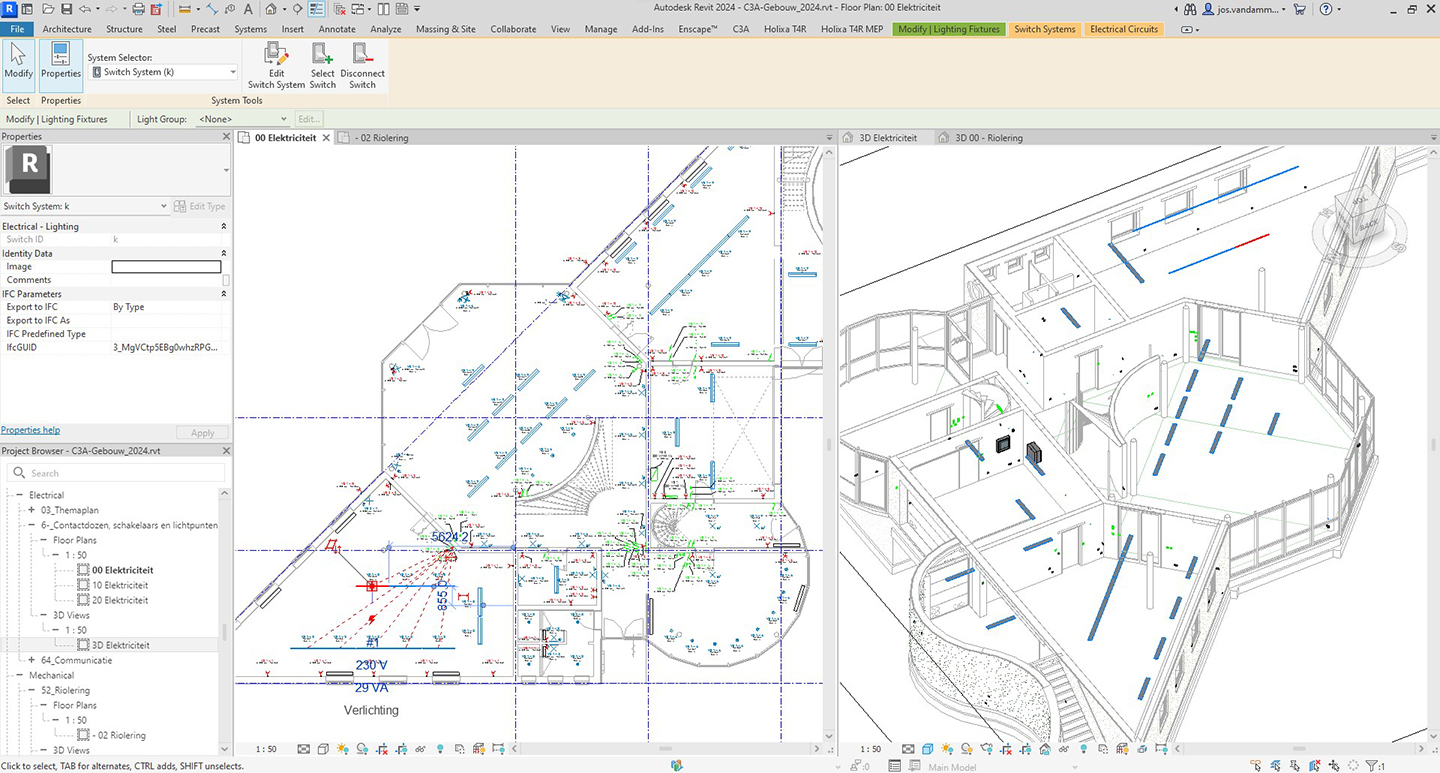Select the 3D Elektriciteit view in browser
1440x773 pixels.
pyautogui.click(x=121, y=645)
